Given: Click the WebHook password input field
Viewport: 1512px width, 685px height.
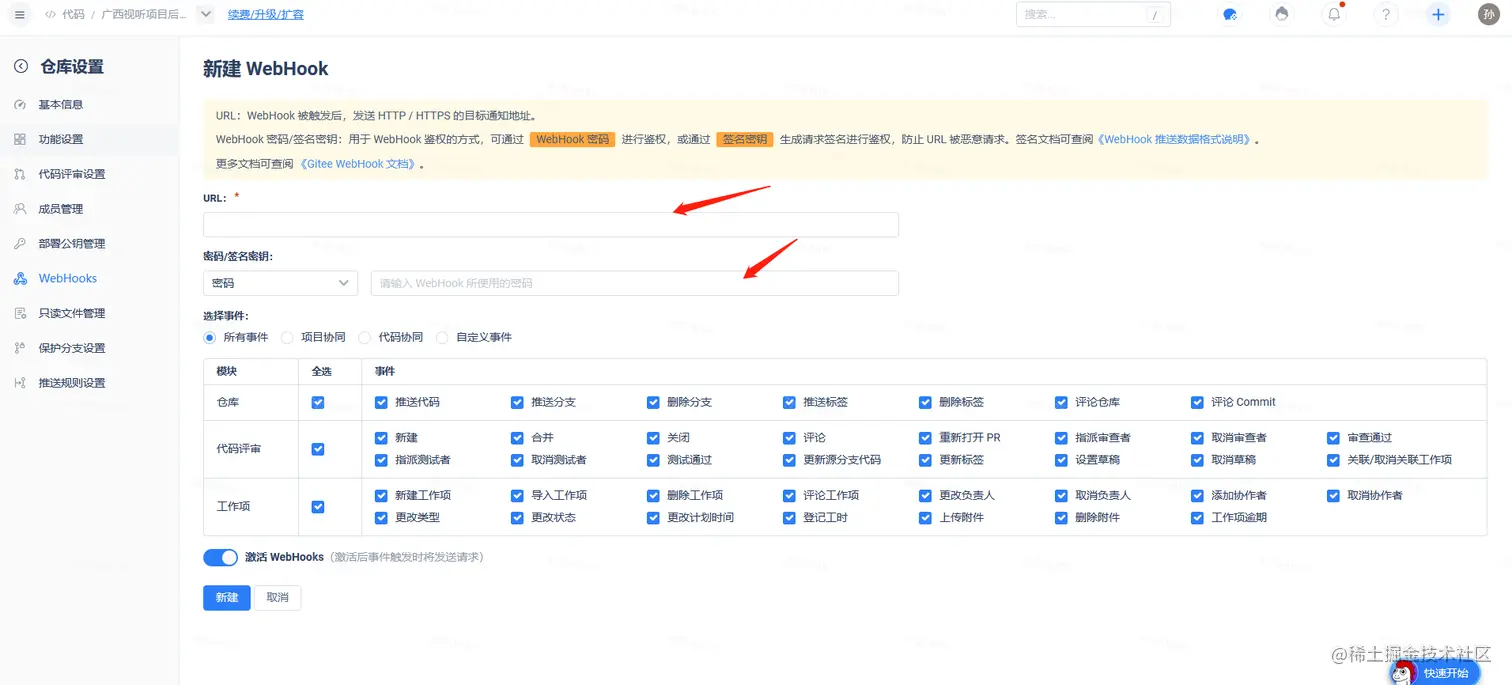Looking at the screenshot, I should click(x=635, y=283).
